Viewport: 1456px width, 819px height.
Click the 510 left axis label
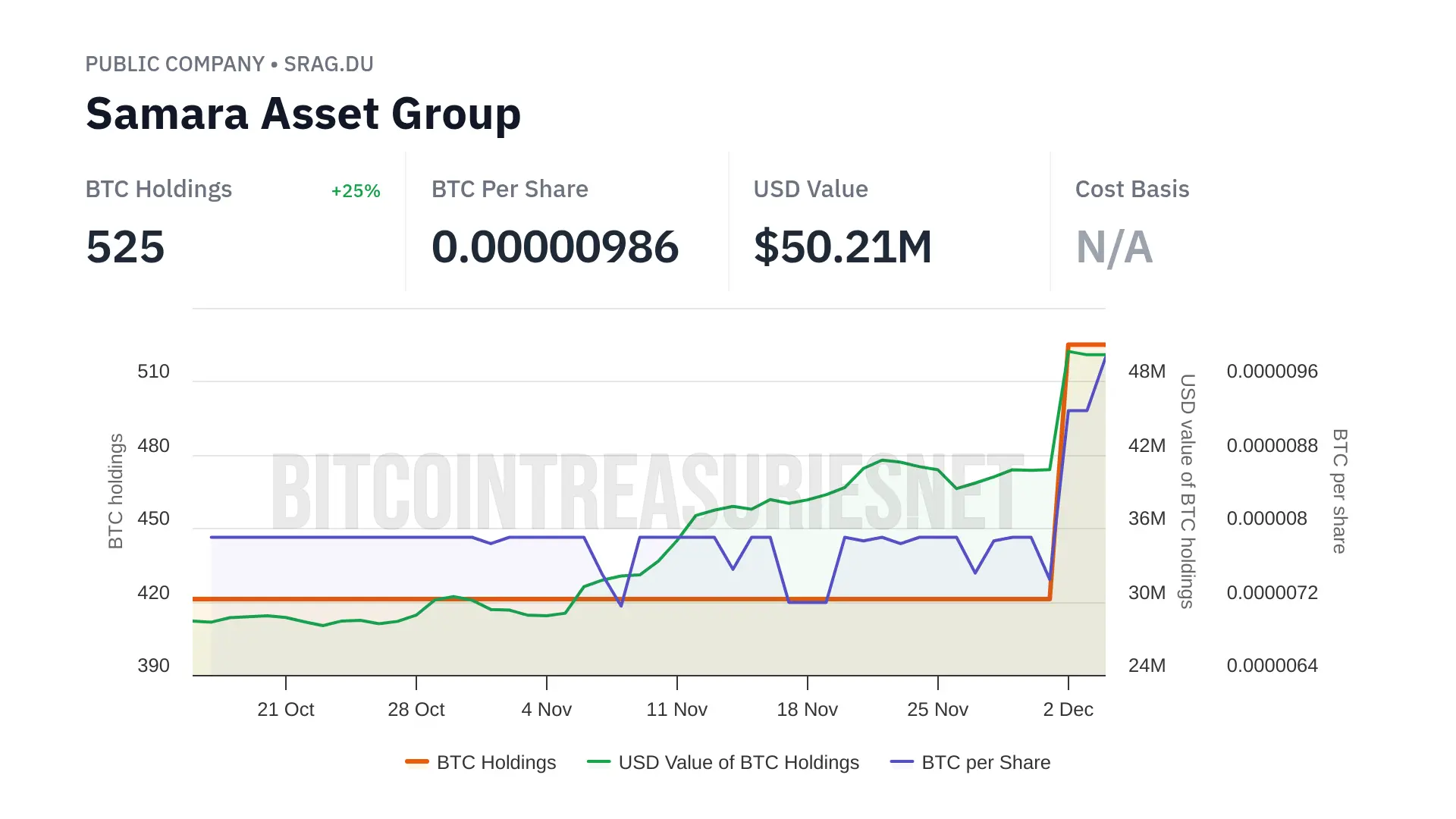153,372
